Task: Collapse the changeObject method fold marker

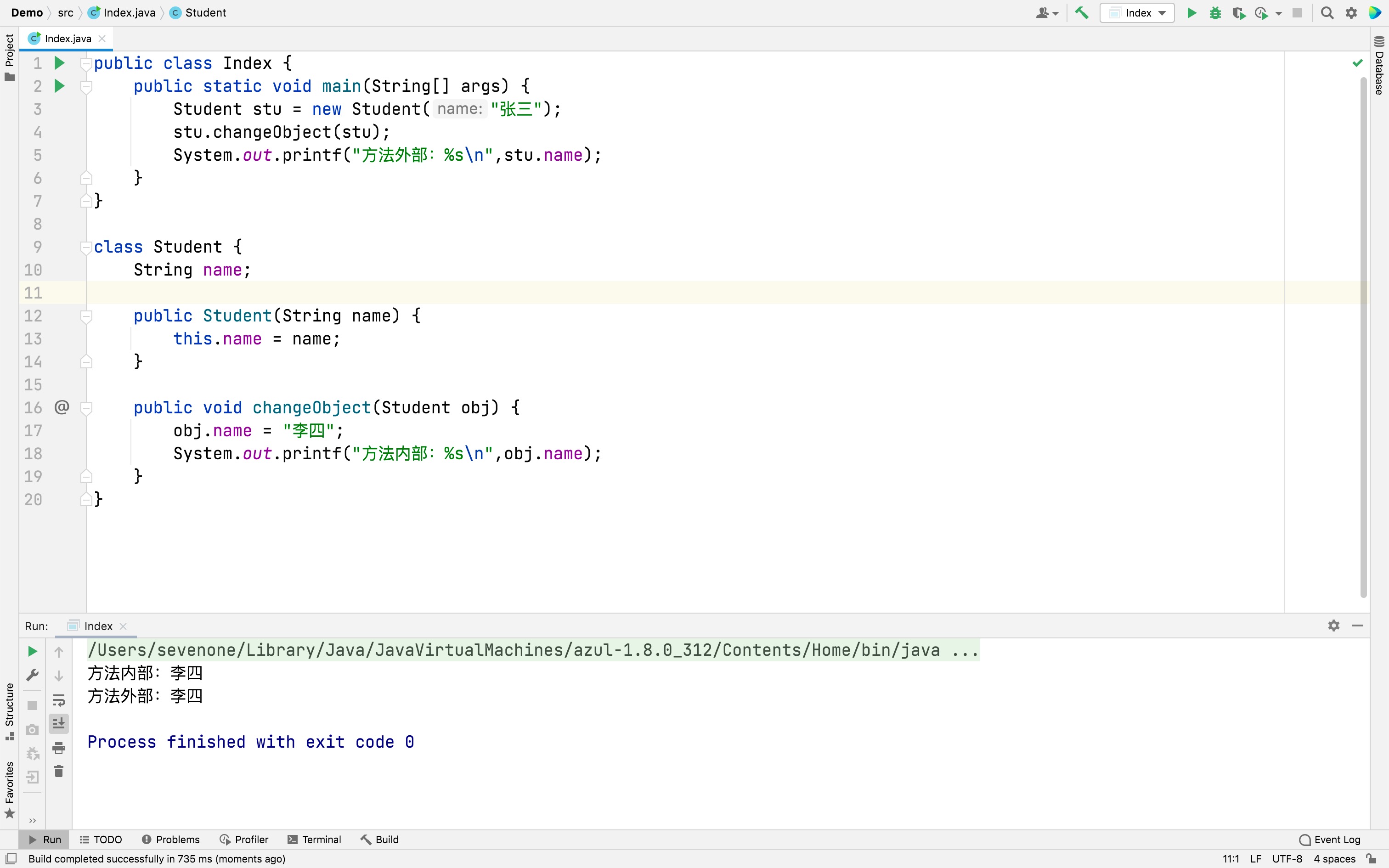Action: pos(87,408)
